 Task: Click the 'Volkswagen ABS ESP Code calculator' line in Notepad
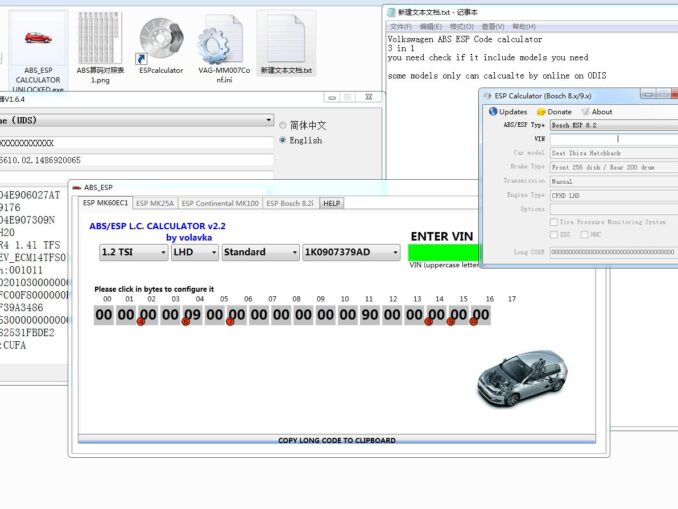click(465, 39)
